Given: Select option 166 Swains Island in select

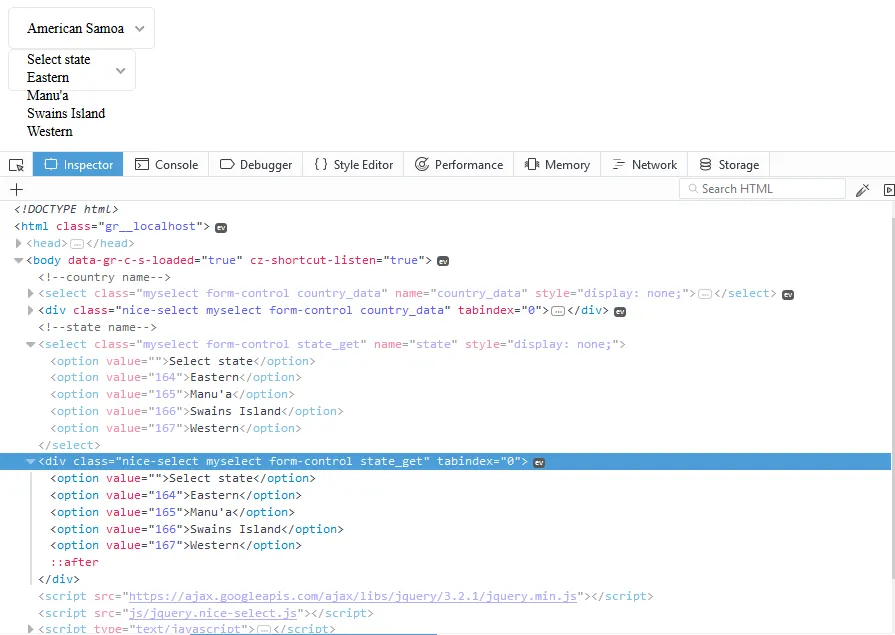Looking at the screenshot, I should pyautogui.click(x=197, y=412).
